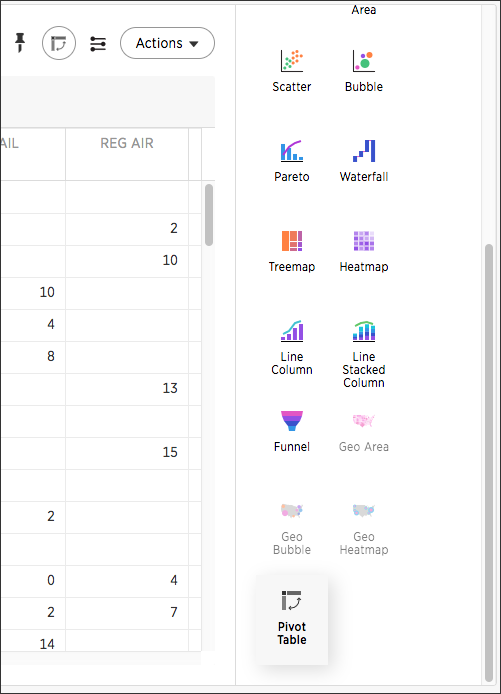The image size is (501, 694).
Task: Choose the Bubble chart icon
Action: 364,71
